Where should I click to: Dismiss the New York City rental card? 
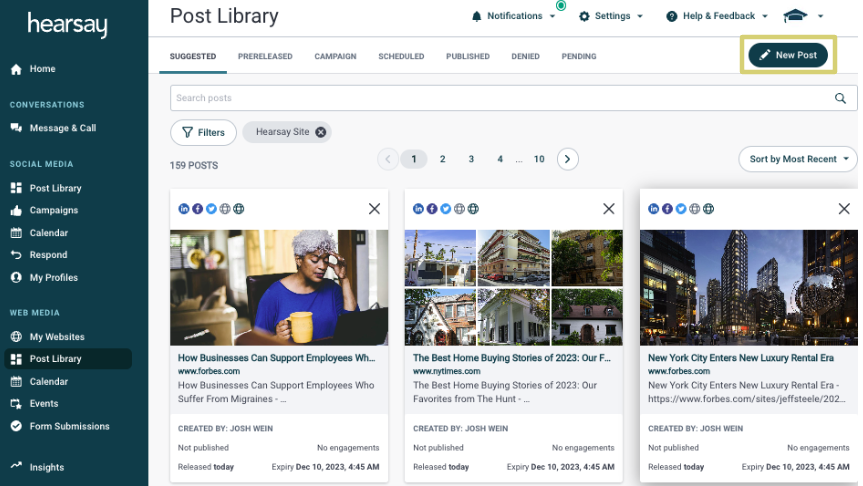point(844,209)
